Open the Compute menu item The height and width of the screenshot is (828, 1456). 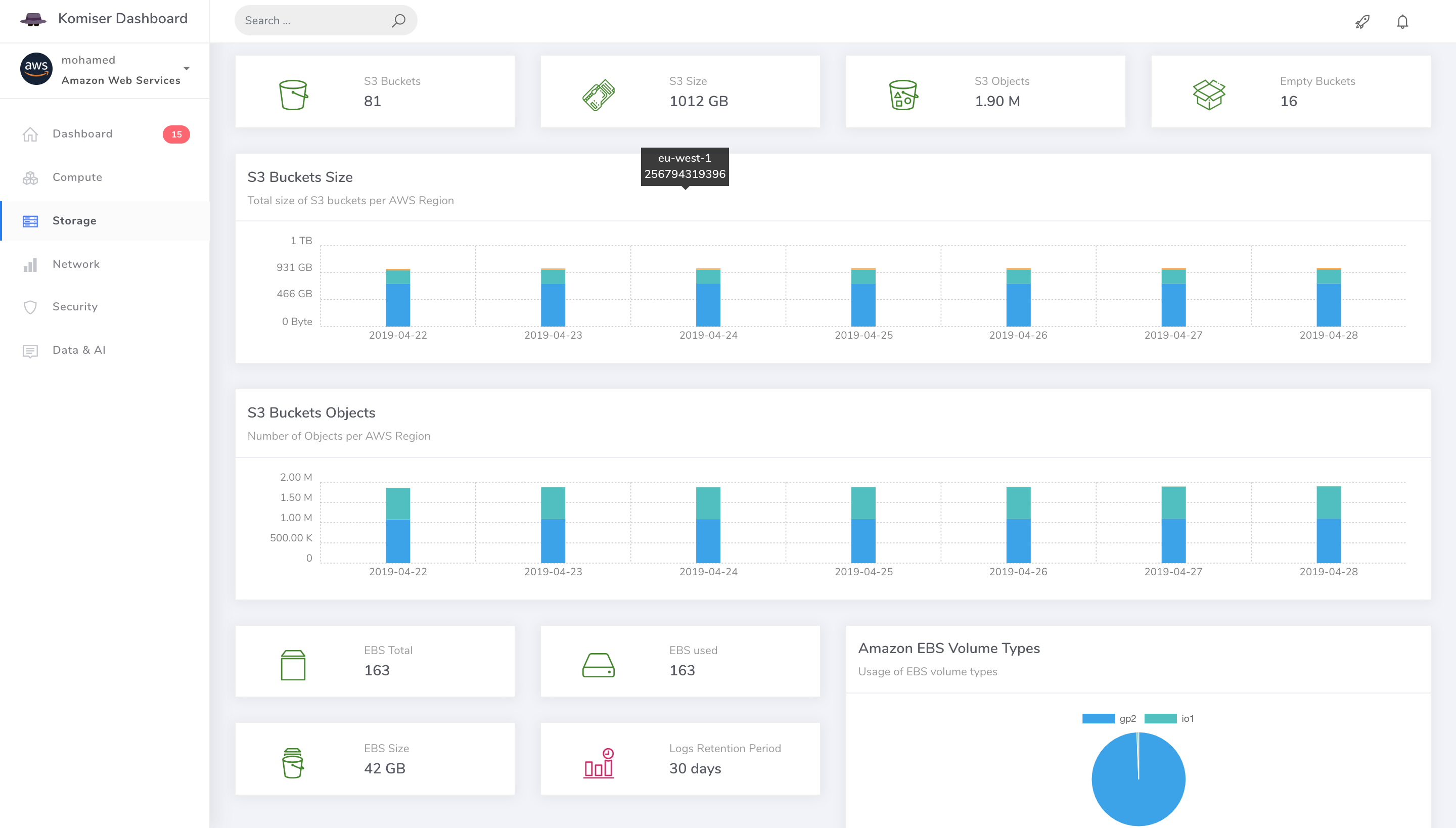point(77,177)
